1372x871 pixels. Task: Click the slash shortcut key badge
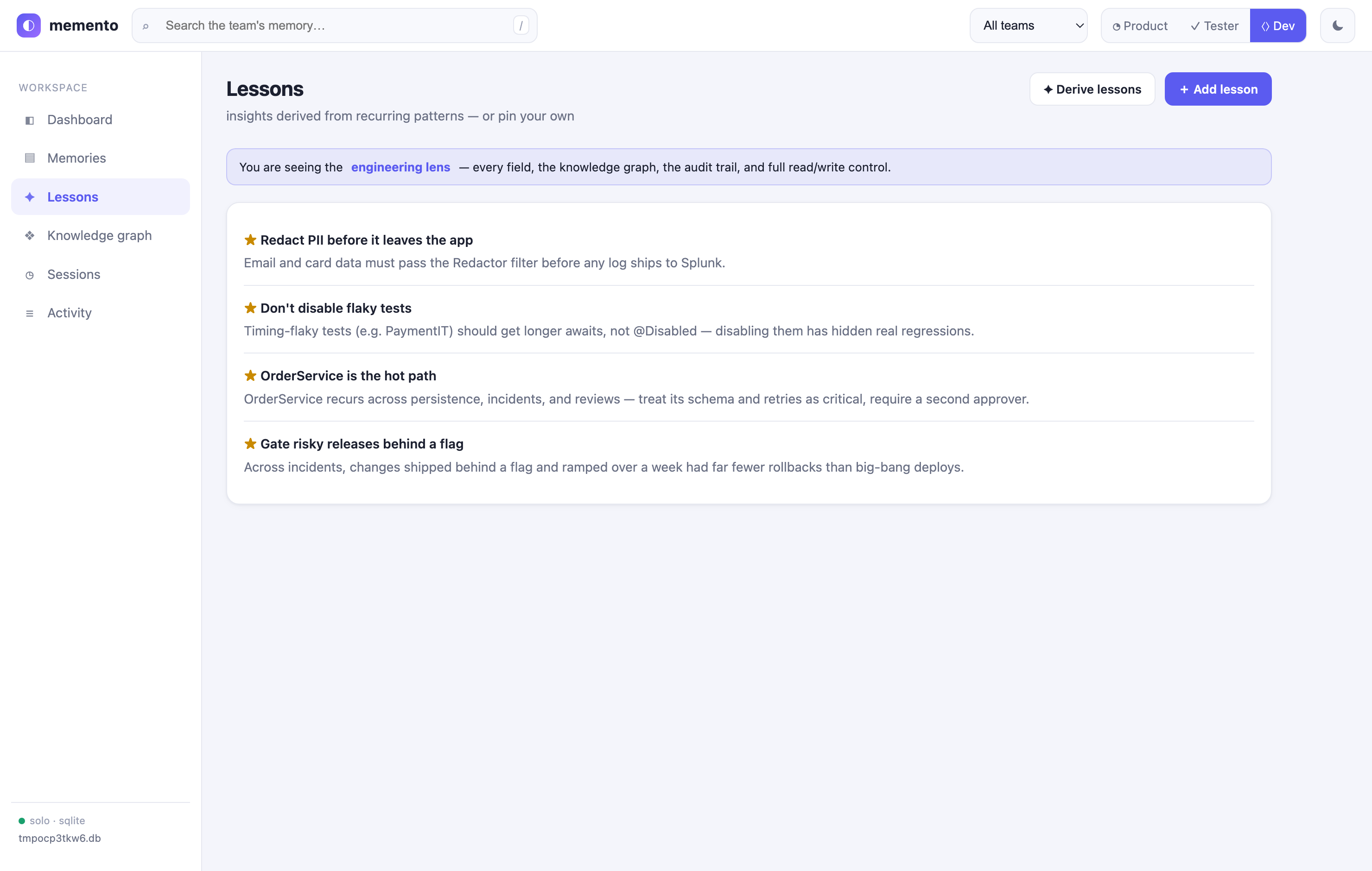click(x=521, y=25)
